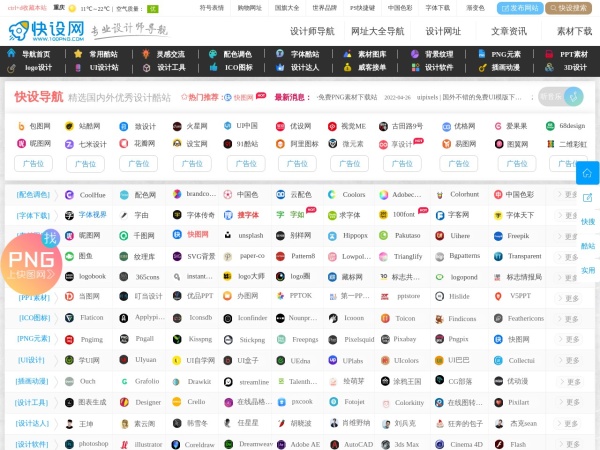Expand 更多 in 设计达人 row
Screen dimensions: 600x450
click(569, 423)
